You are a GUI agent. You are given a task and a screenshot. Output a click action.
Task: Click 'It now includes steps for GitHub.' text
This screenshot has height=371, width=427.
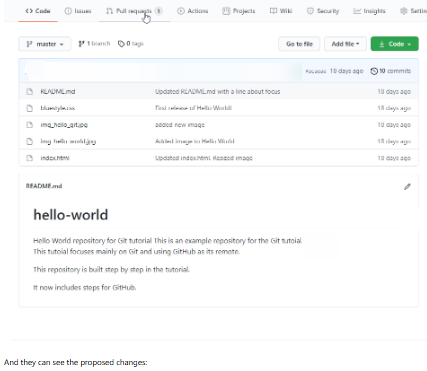point(85,287)
